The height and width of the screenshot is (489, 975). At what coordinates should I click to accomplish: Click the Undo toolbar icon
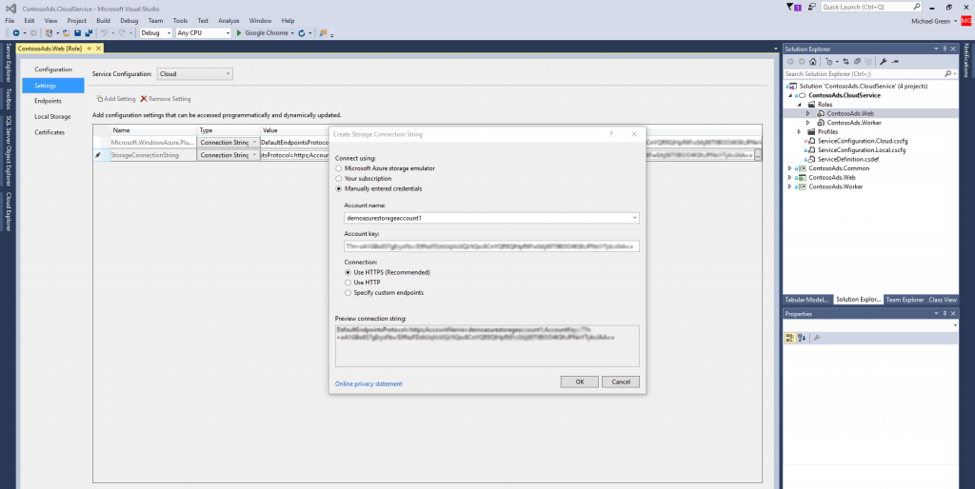pyautogui.click(x=104, y=33)
